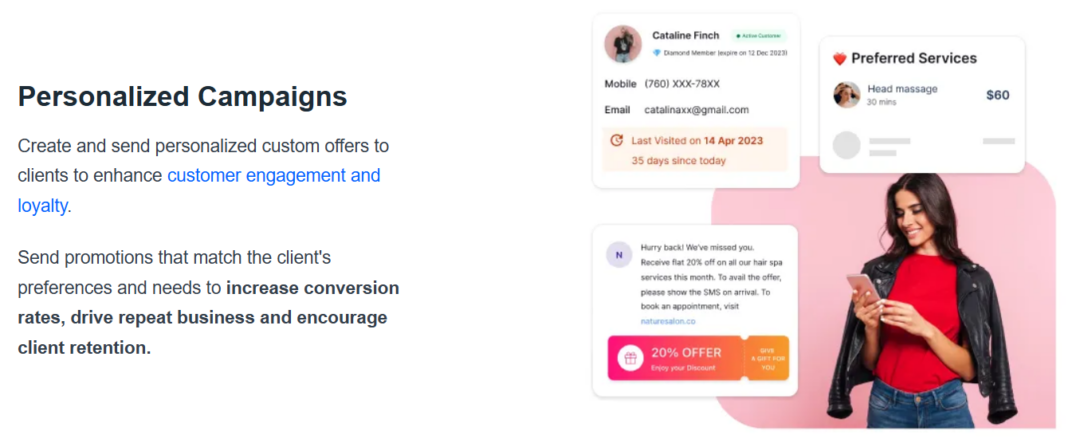Image resolution: width=1080 pixels, height=443 pixels.
Task: Open the naturesalon.co link
Action: (669, 321)
